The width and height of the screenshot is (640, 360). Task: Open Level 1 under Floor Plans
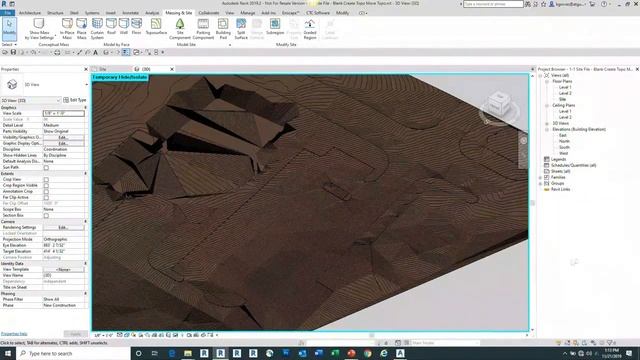pyautogui.click(x=565, y=87)
